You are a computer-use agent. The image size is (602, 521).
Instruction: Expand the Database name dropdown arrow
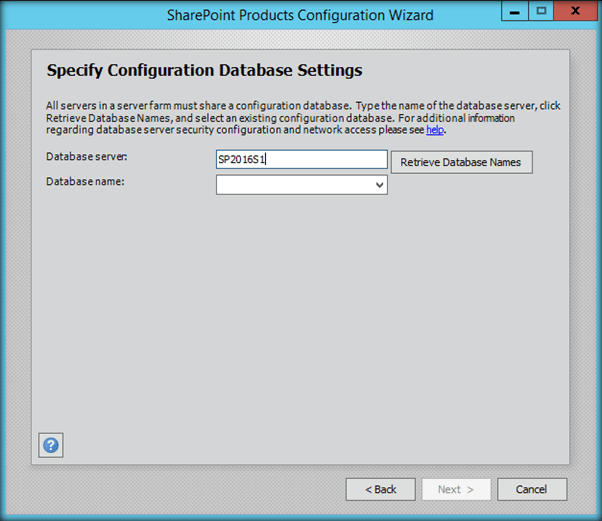click(x=379, y=185)
